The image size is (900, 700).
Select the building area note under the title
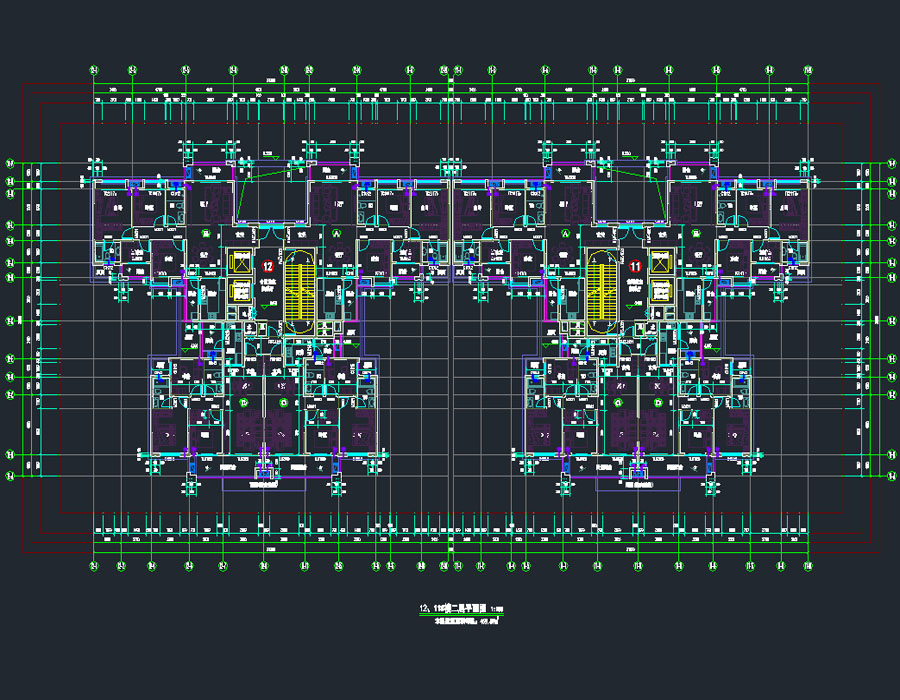(x=465, y=621)
